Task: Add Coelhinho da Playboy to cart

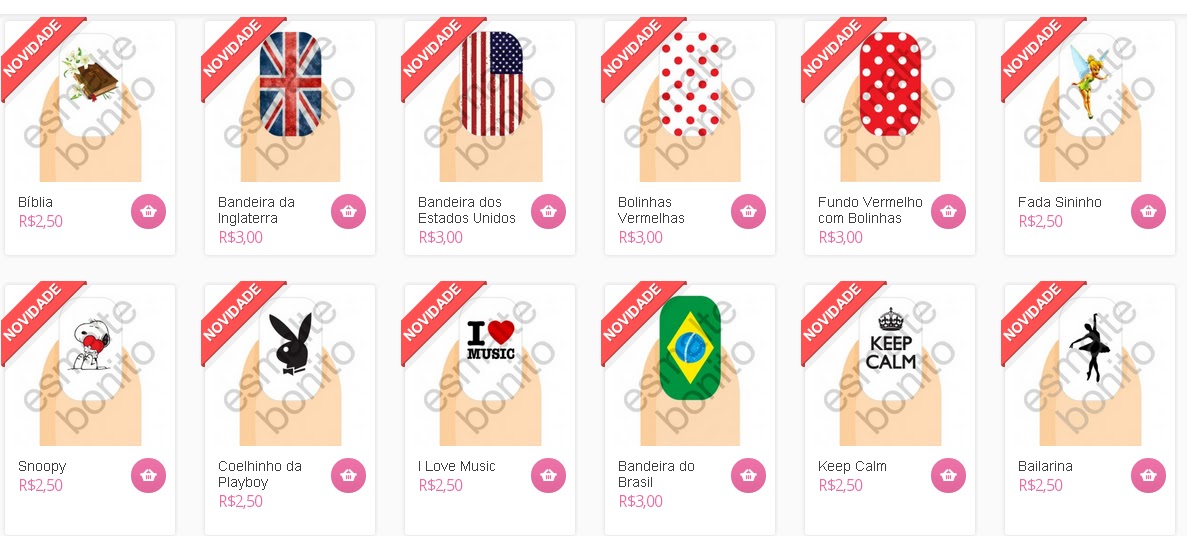Action: click(348, 475)
